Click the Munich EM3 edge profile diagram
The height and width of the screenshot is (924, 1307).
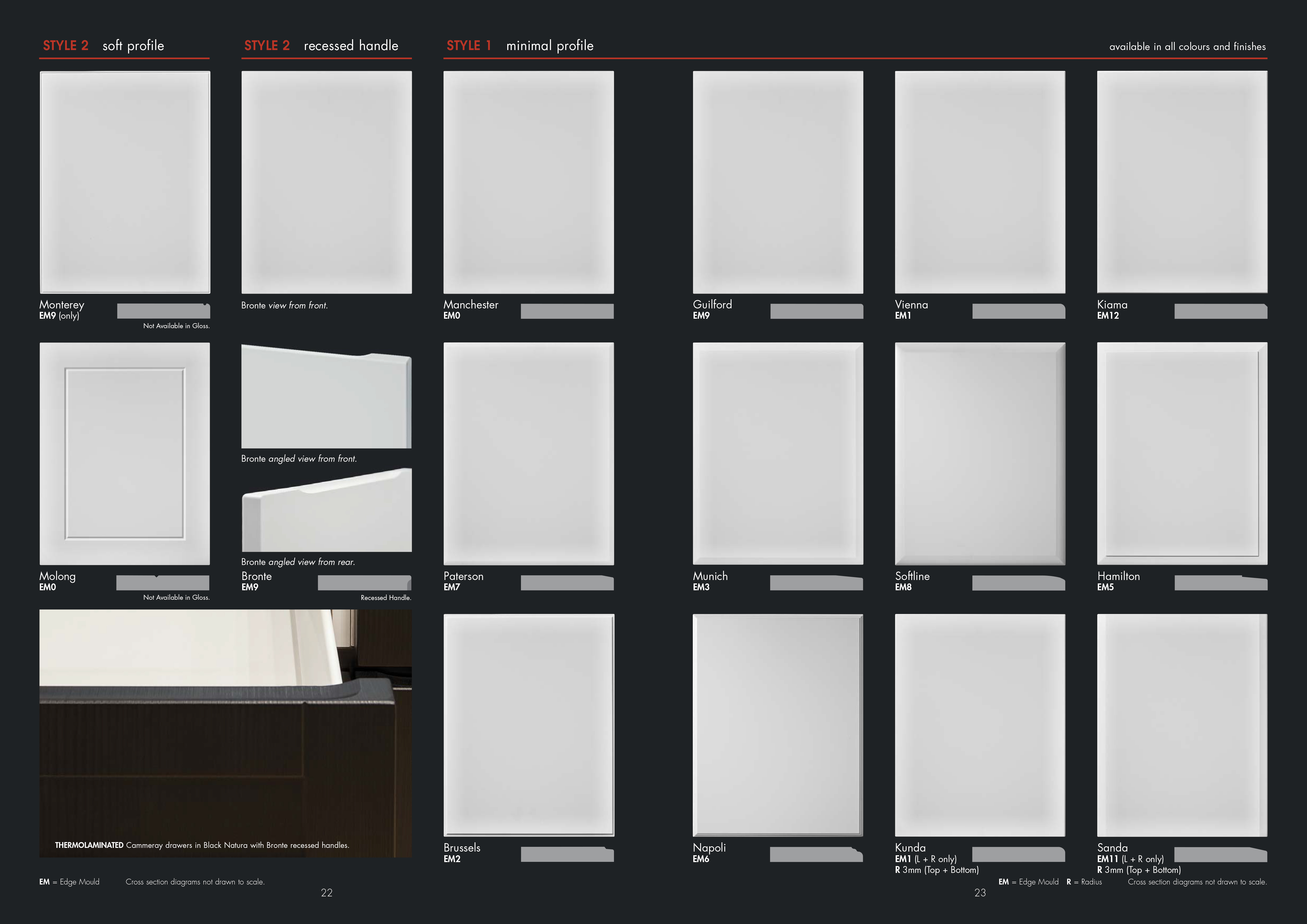816,583
